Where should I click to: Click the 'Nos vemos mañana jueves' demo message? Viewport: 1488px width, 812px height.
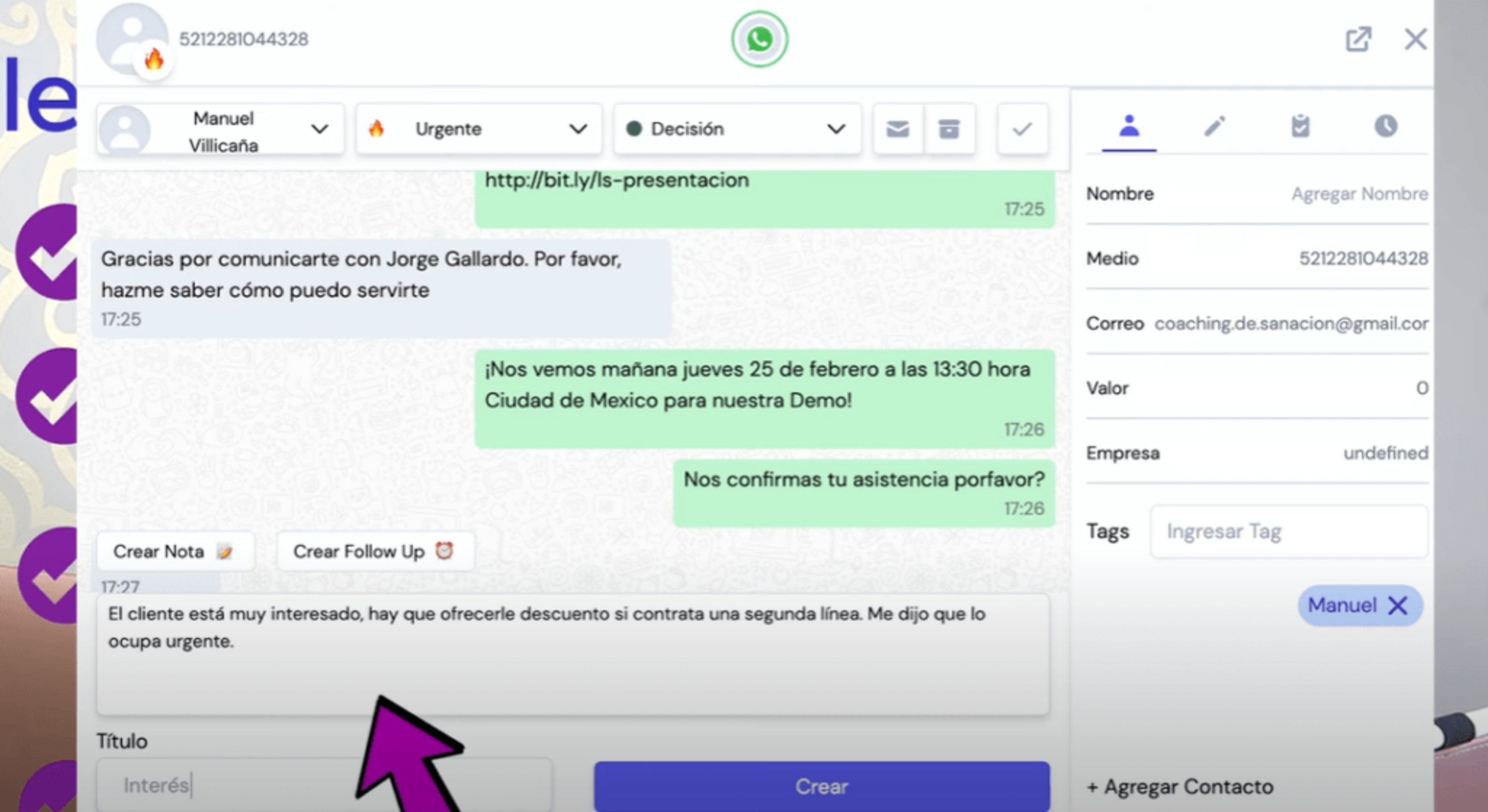(765, 399)
